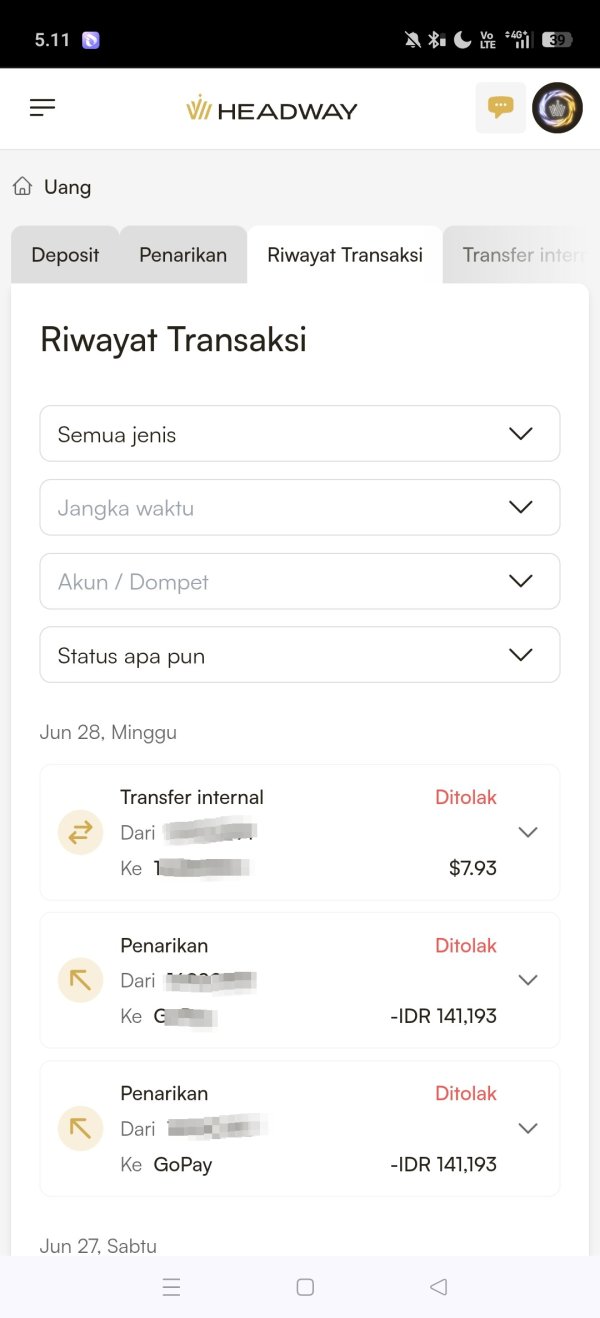Open the Semua jenis dropdown

(x=300, y=434)
